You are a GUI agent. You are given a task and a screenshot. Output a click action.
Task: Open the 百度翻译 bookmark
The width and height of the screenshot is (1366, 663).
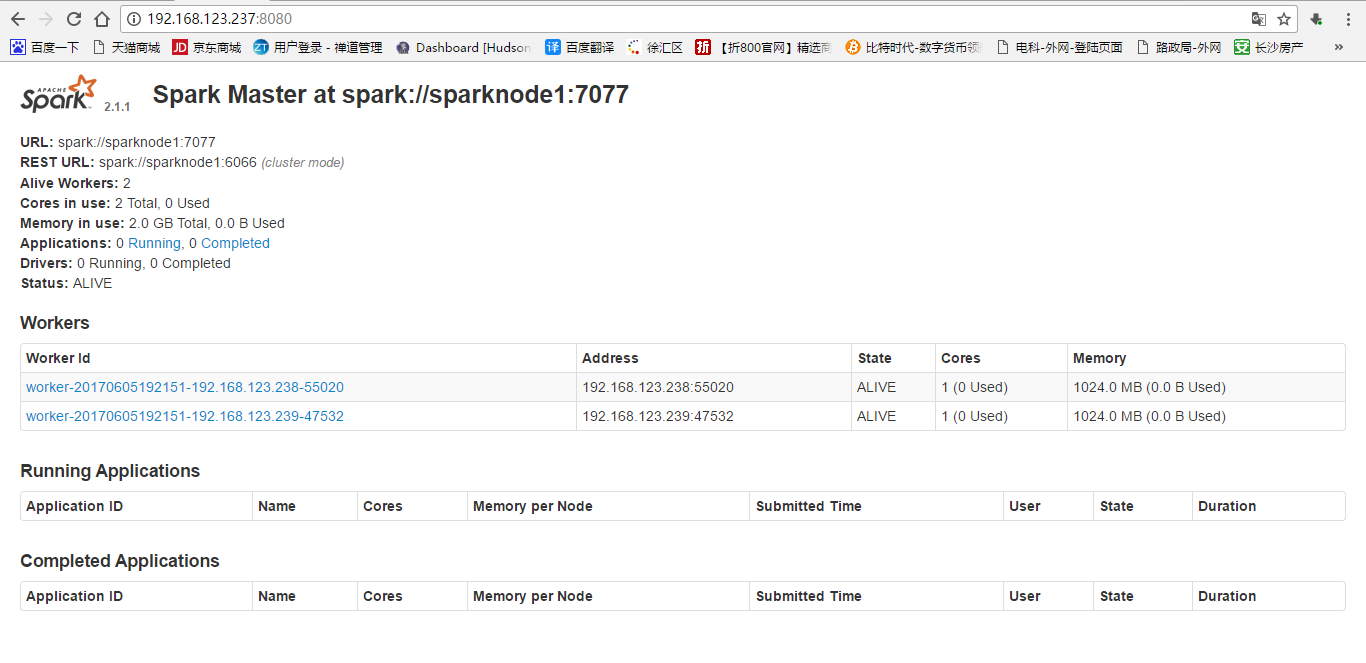(x=580, y=47)
